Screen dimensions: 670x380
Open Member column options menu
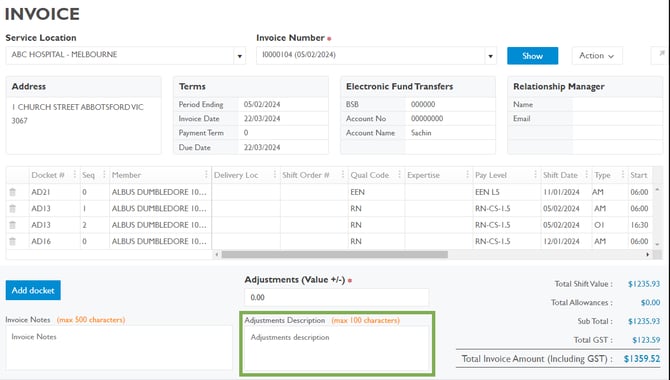tap(206, 175)
